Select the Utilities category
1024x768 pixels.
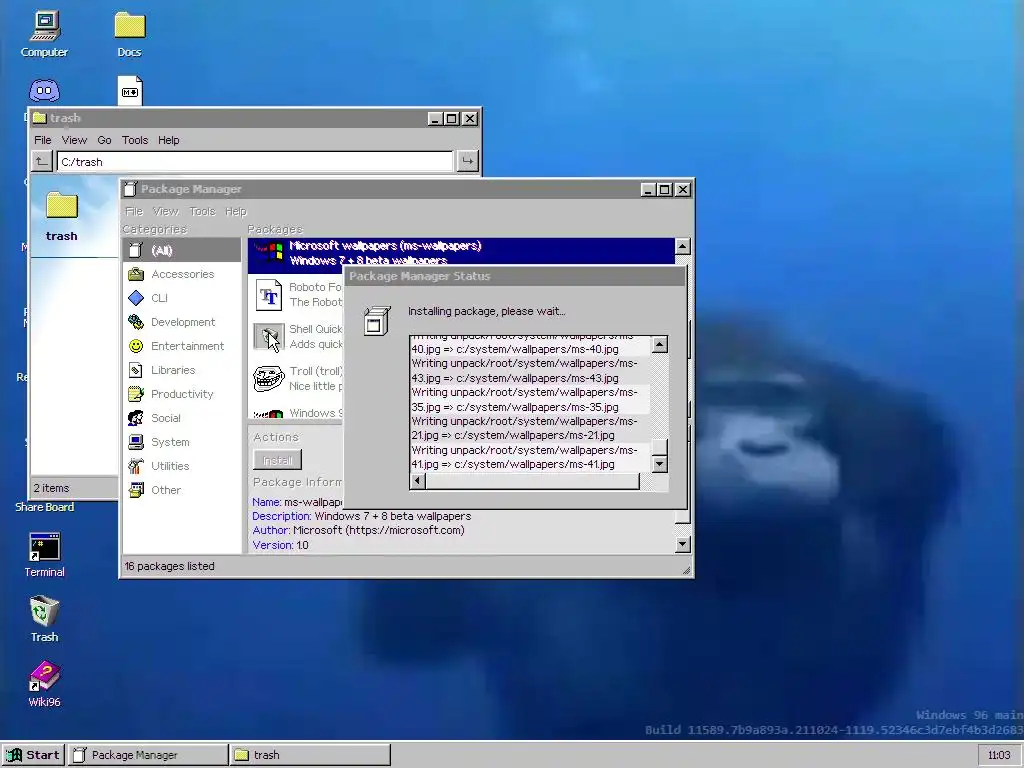click(x=182, y=466)
